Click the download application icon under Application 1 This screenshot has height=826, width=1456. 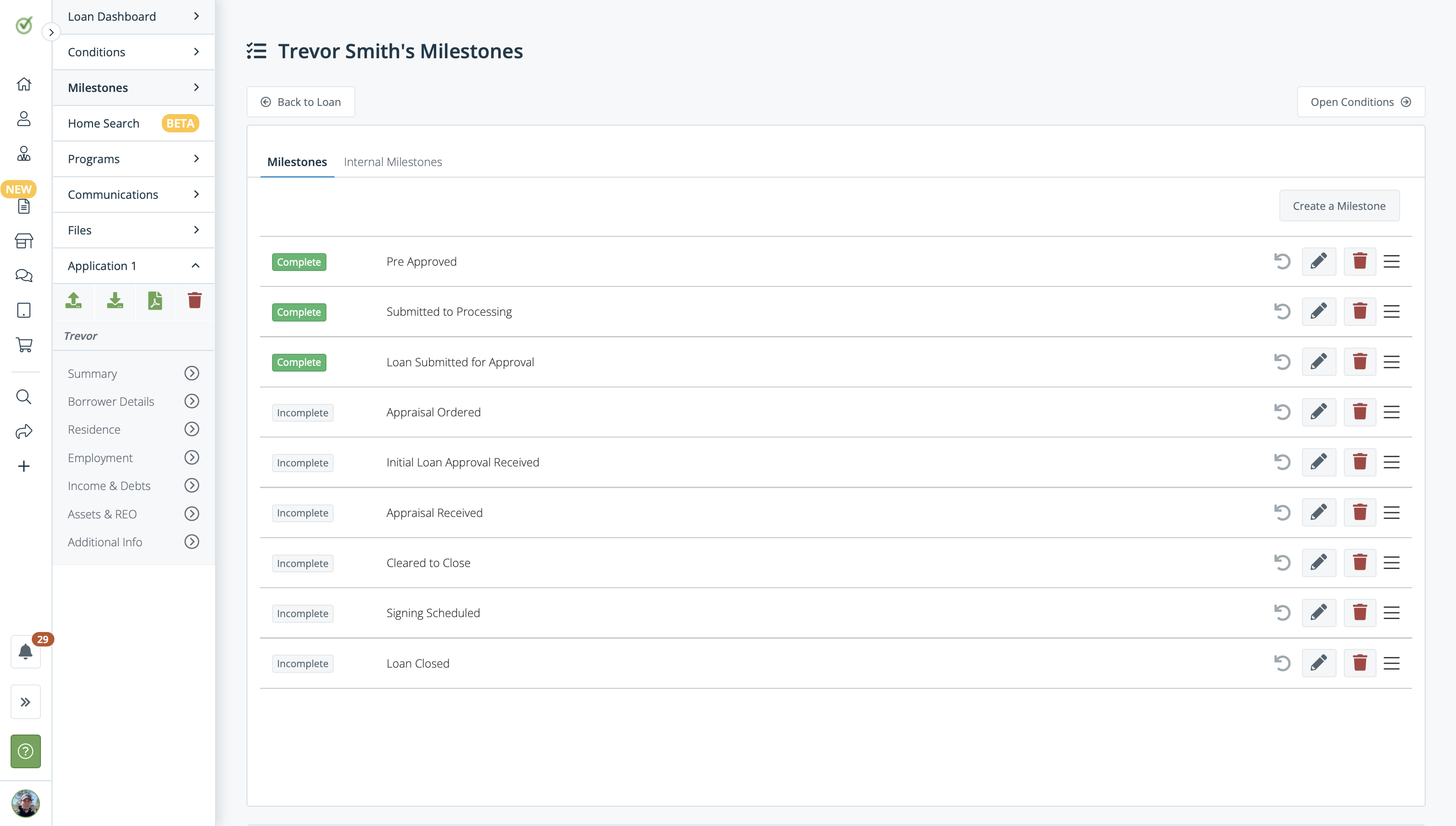tap(115, 301)
